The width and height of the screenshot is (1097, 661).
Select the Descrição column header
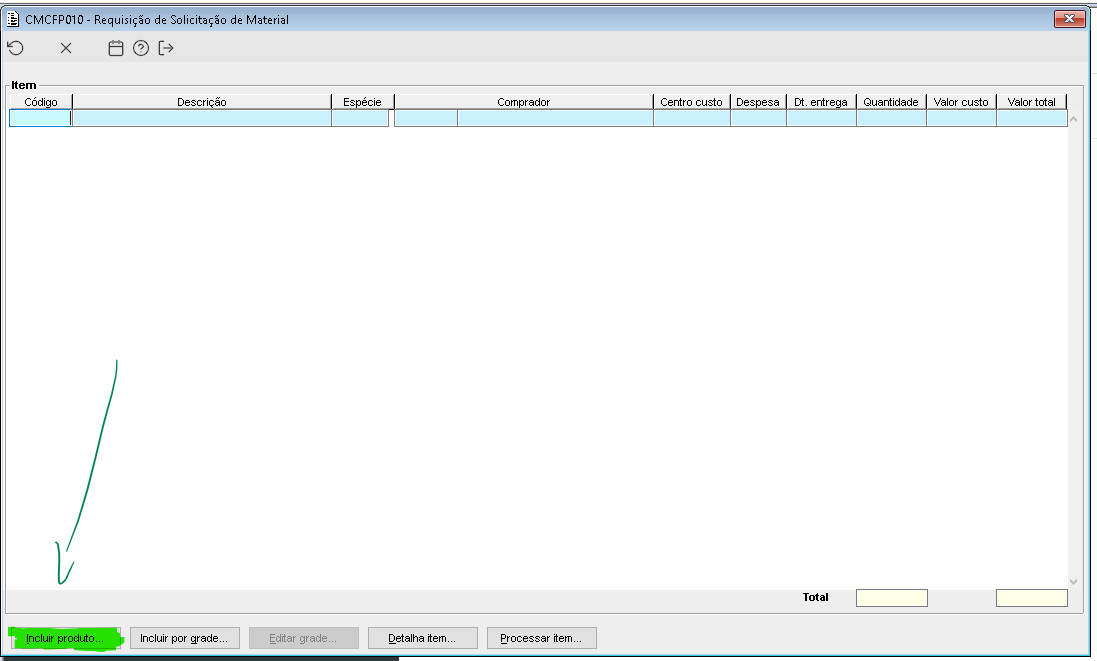(x=202, y=102)
